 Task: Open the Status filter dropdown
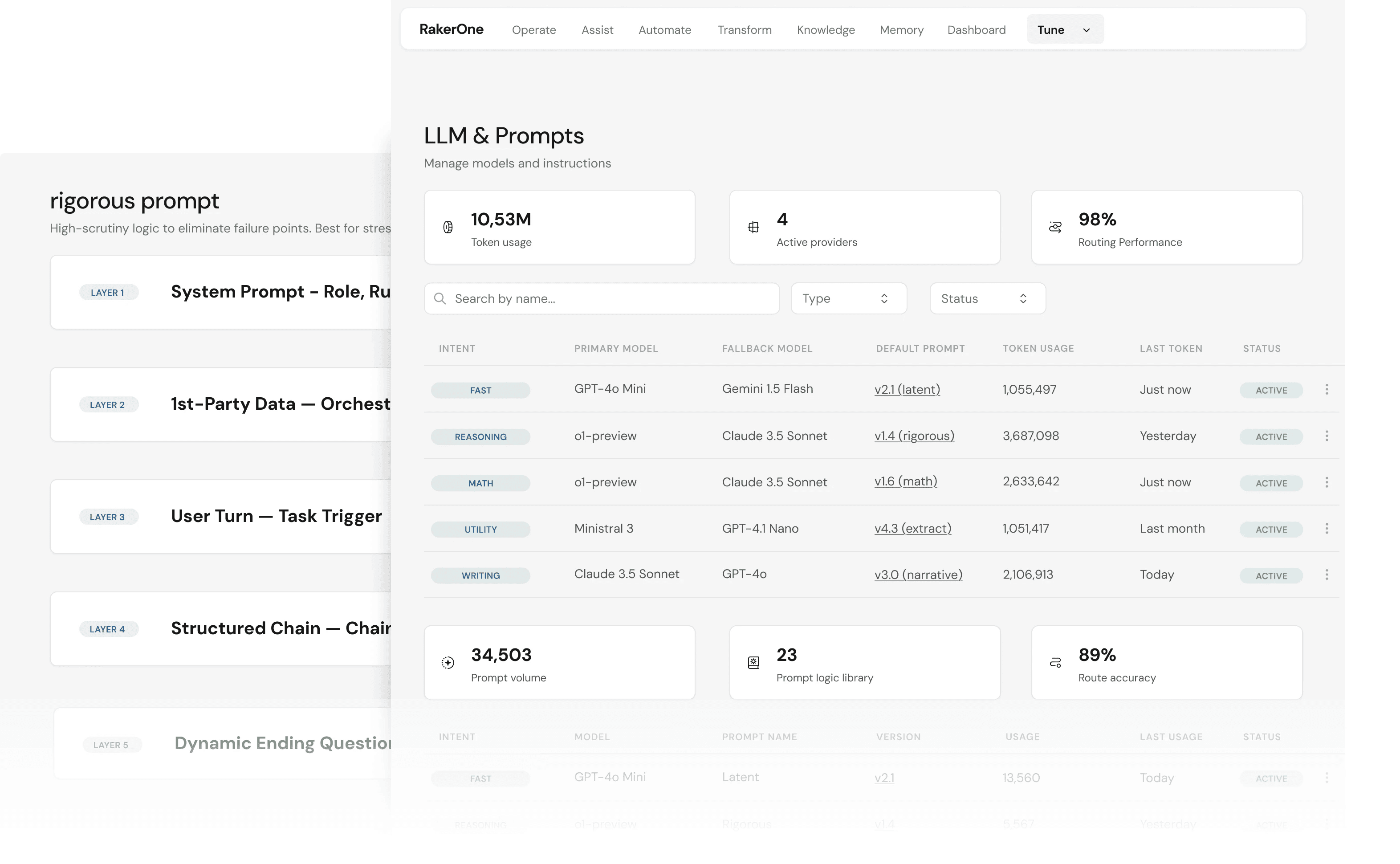[987, 298]
